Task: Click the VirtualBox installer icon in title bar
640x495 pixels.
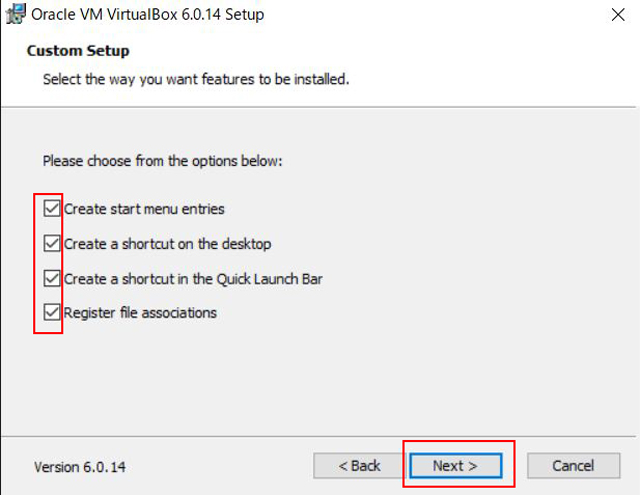Action: [16, 14]
